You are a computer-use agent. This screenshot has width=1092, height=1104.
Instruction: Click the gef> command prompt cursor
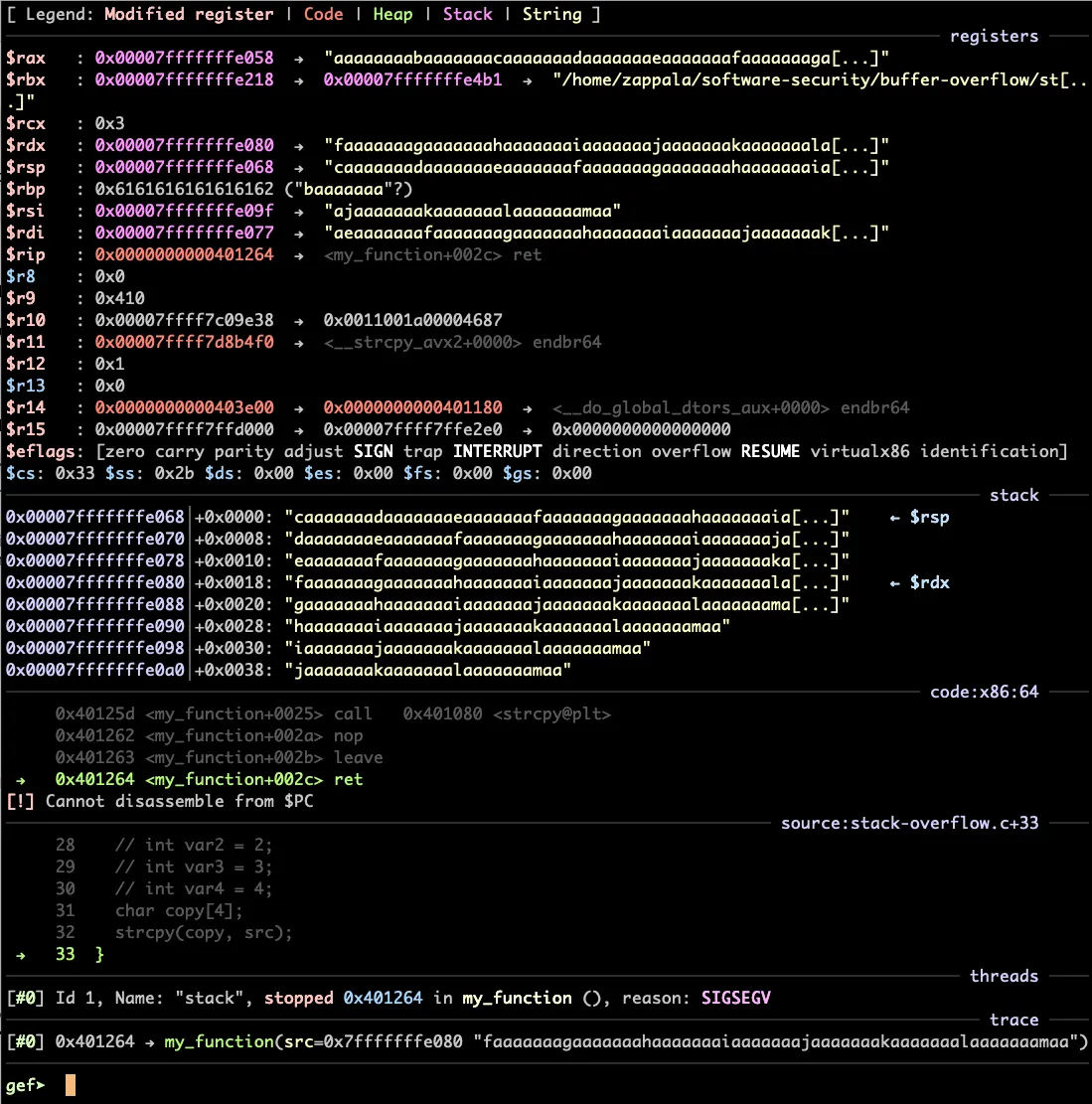click(x=69, y=1084)
